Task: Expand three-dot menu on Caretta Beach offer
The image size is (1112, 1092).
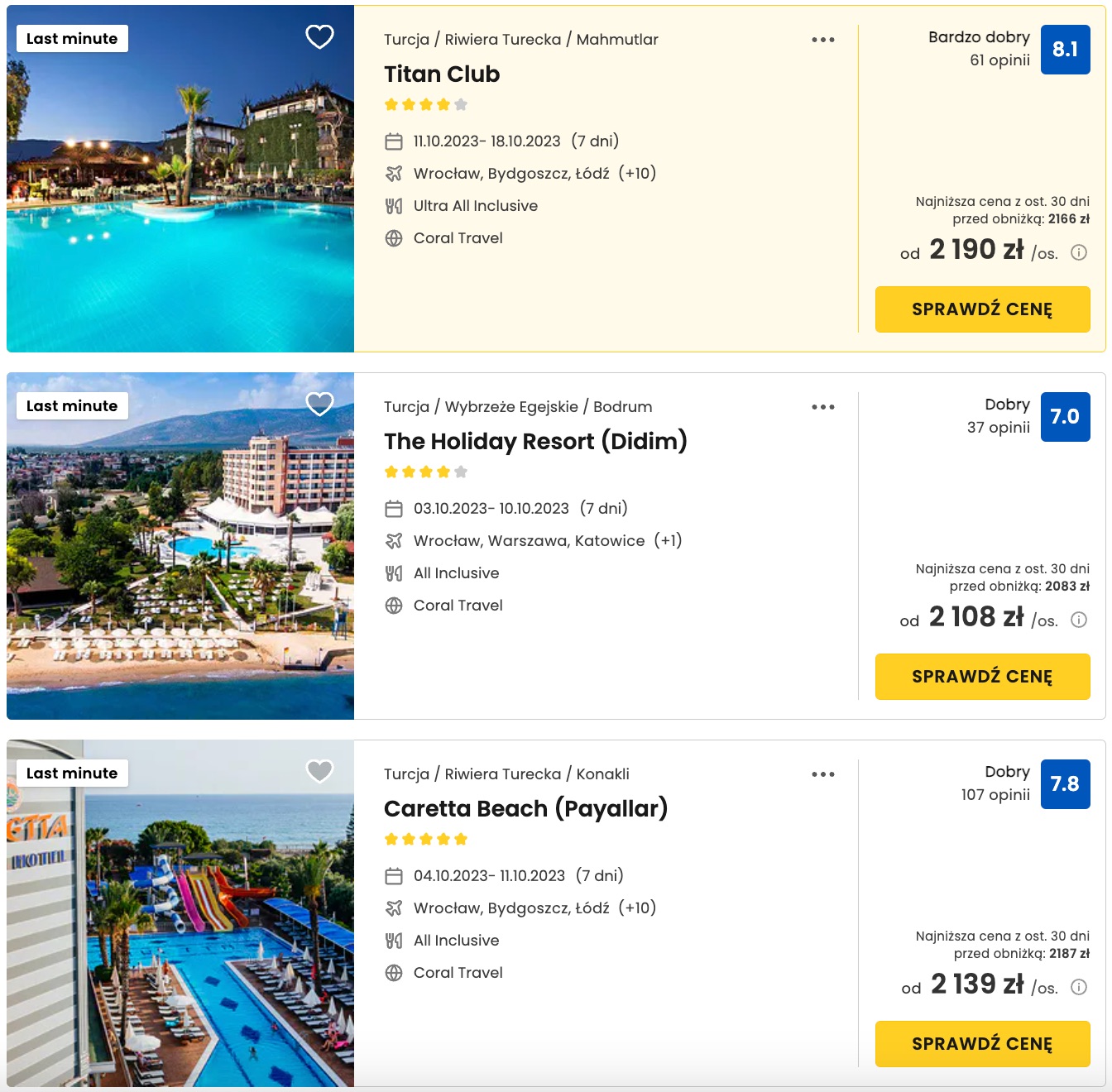Action: [823, 774]
